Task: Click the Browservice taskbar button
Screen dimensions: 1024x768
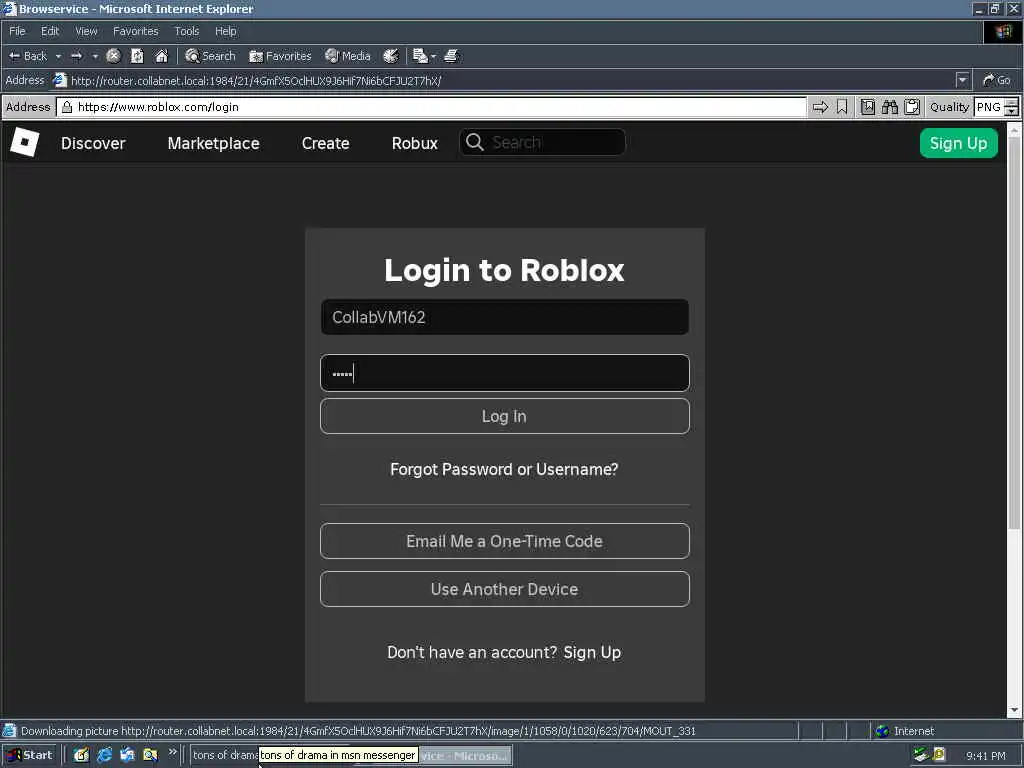Action: coord(465,756)
